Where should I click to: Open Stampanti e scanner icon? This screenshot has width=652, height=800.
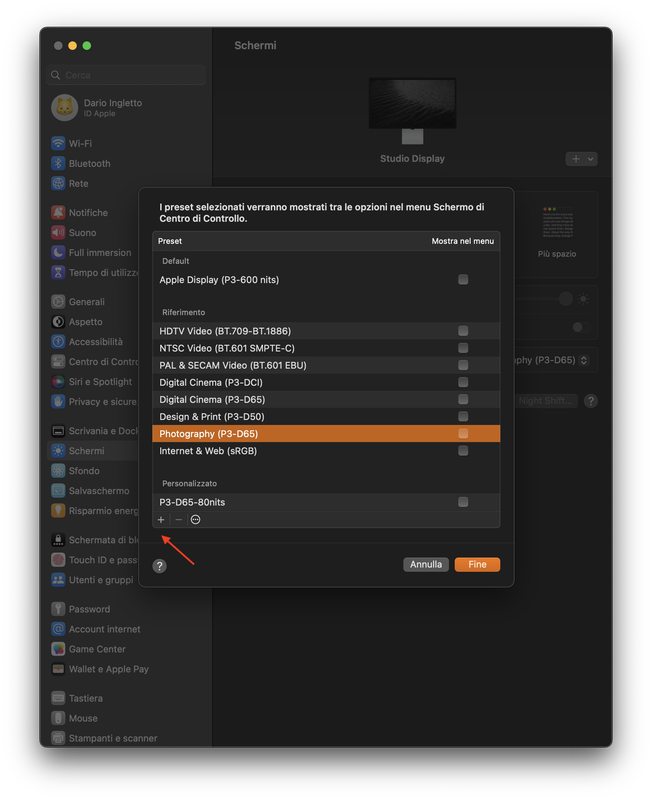click(x=58, y=738)
